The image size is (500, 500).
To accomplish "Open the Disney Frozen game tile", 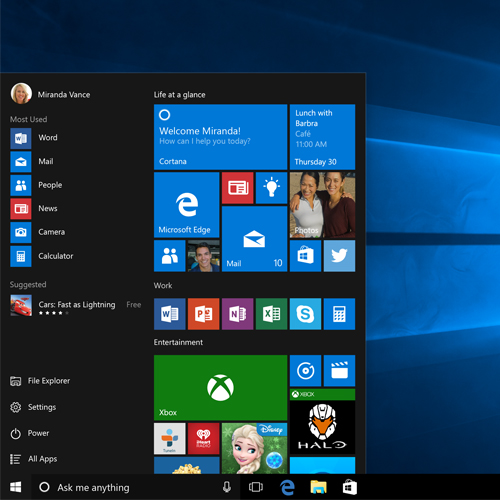I will [x=254, y=448].
